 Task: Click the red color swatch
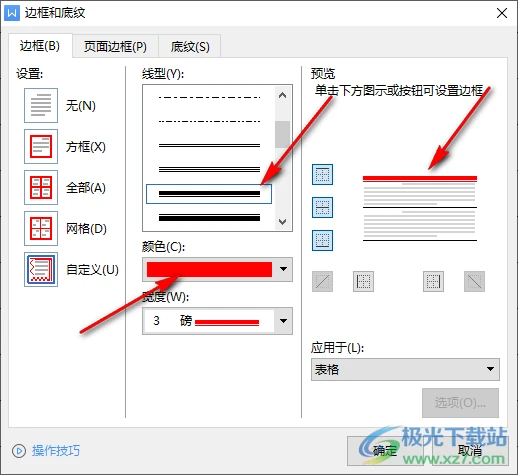click(x=209, y=269)
